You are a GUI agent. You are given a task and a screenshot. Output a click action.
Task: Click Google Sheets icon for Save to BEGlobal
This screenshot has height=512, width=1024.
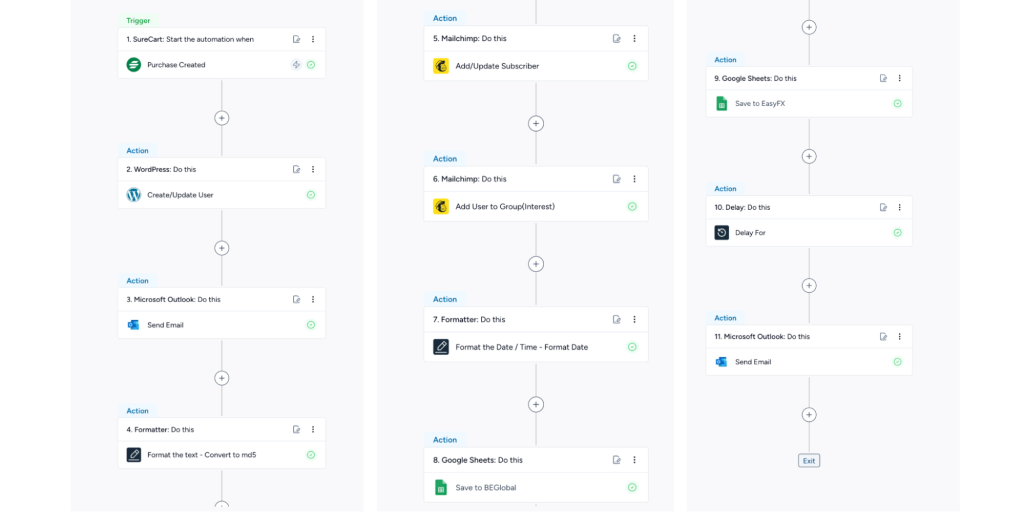click(441, 487)
